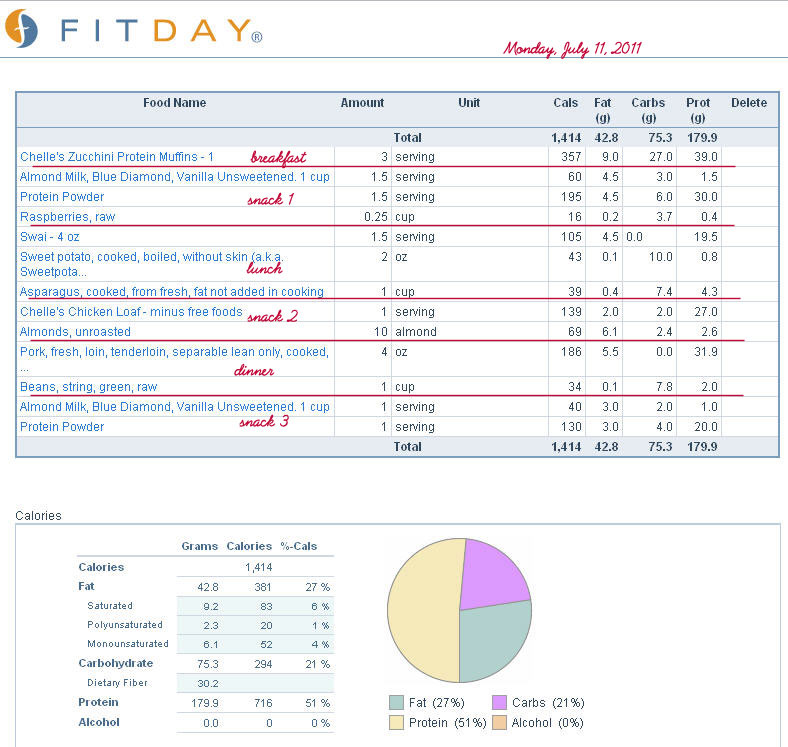
Task: Click the 381 fat calories value
Action: coord(263,587)
